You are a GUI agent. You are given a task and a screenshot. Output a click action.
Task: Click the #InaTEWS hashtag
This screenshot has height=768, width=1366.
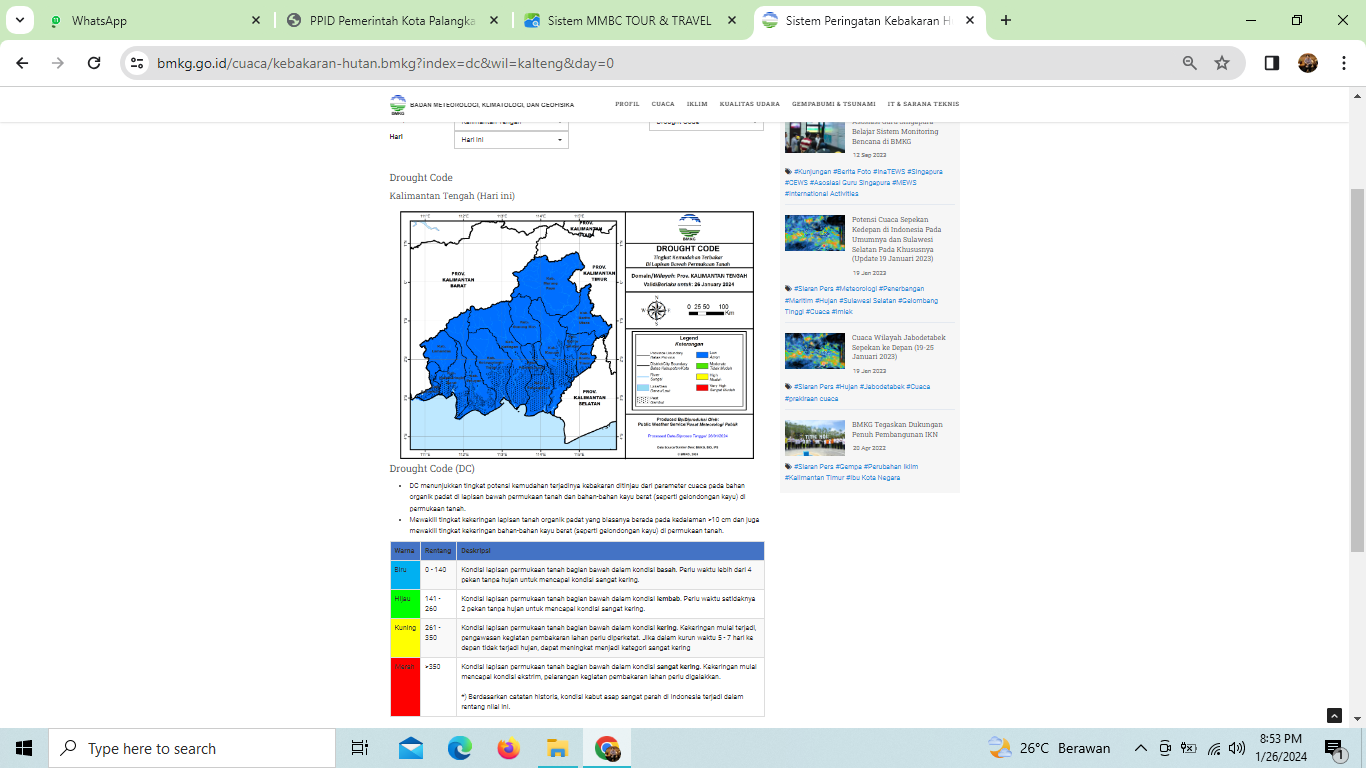[x=889, y=172]
